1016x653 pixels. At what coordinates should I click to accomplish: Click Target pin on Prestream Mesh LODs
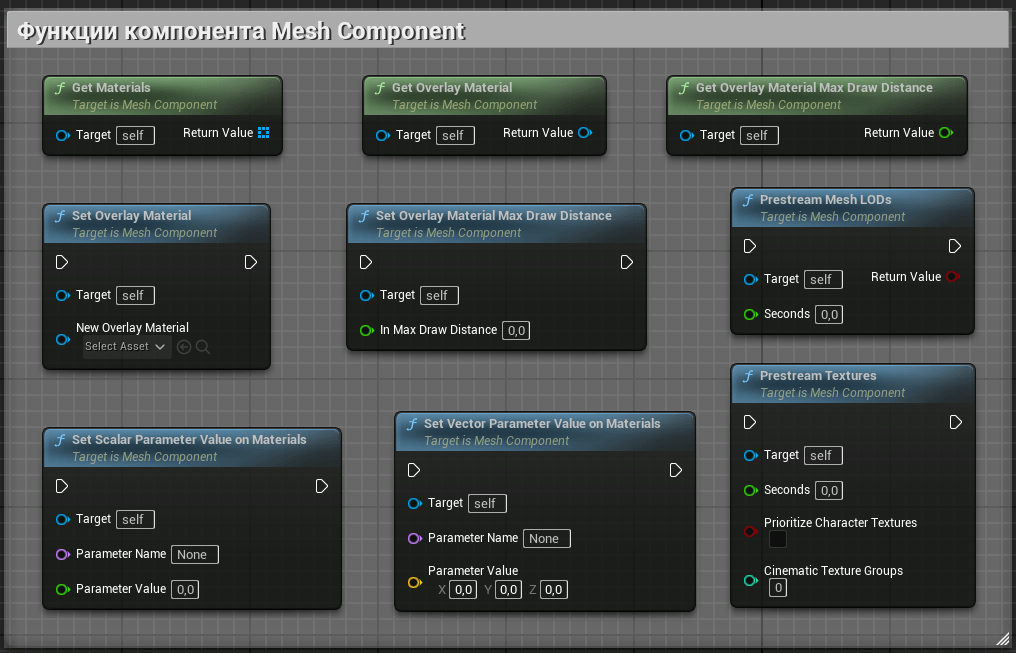751,279
